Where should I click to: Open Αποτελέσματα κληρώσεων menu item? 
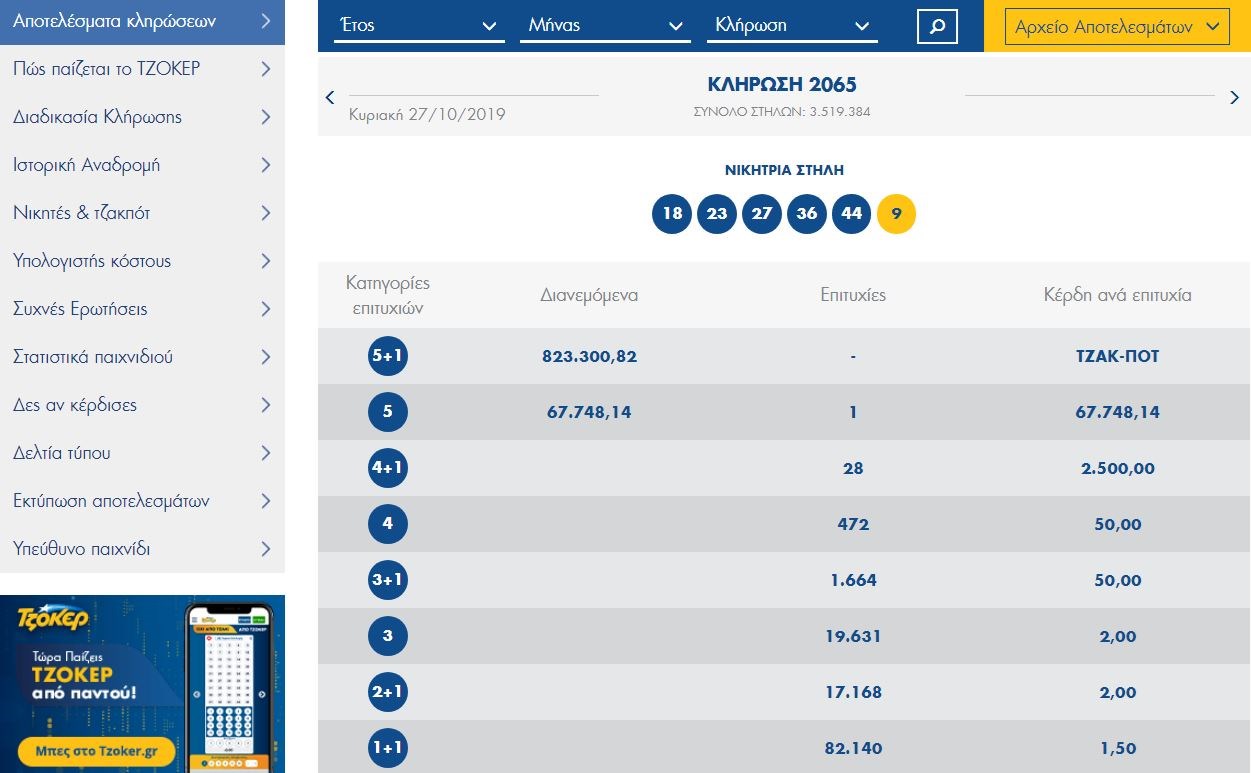[142, 21]
